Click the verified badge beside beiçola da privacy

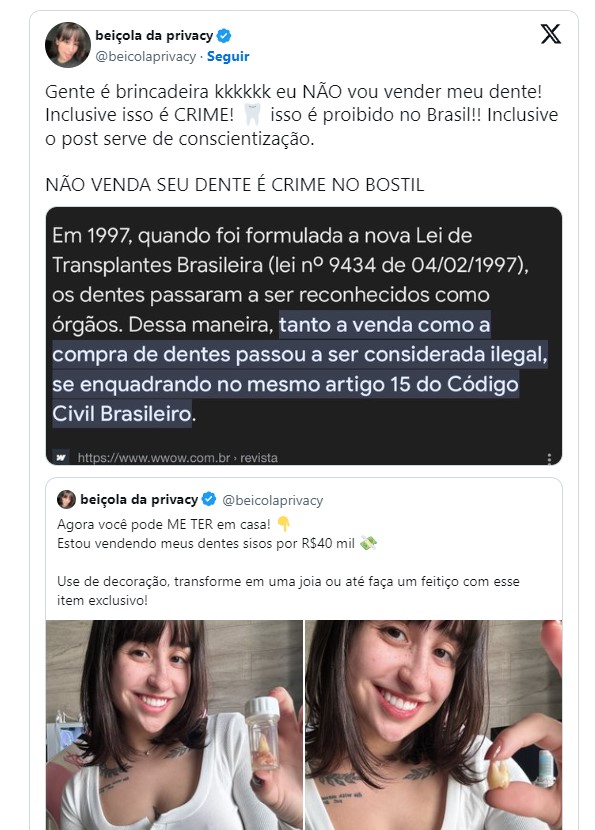tap(224, 36)
